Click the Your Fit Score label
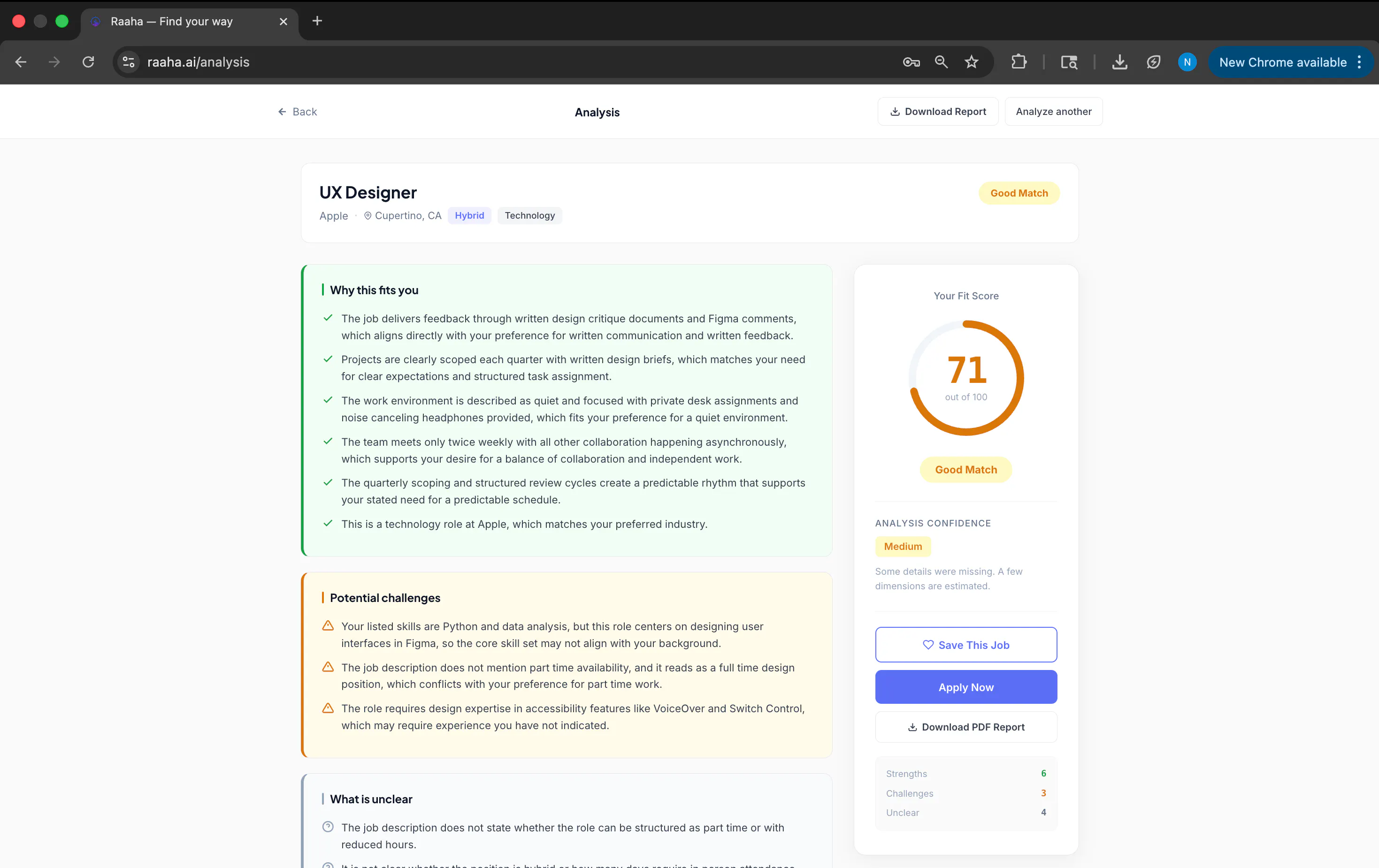 click(965, 296)
